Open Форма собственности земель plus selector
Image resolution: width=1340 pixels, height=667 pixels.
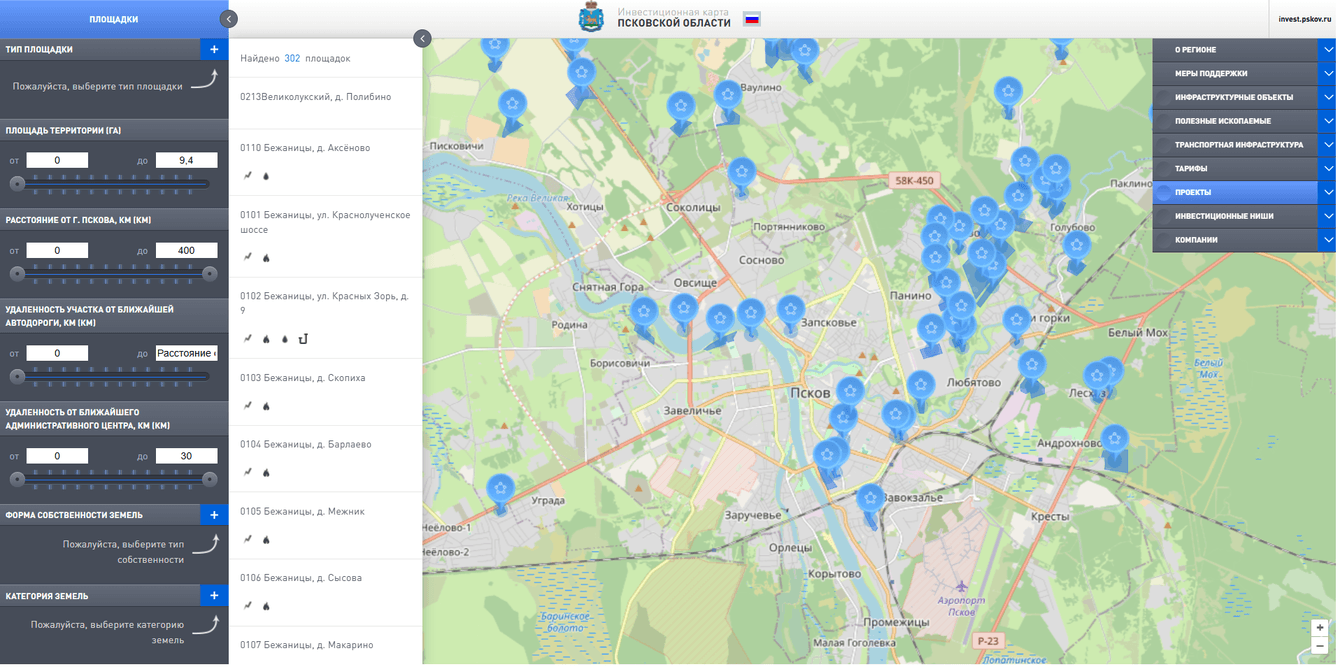tap(214, 515)
